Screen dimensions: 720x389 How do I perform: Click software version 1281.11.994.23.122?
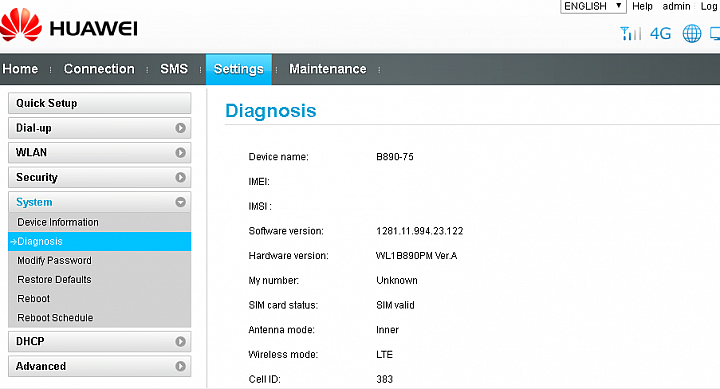click(x=420, y=231)
